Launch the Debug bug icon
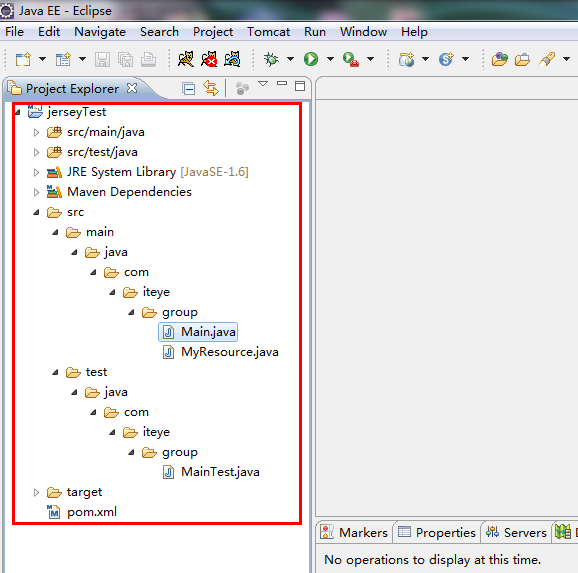This screenshot has width=578, height=573. [271, 59]
